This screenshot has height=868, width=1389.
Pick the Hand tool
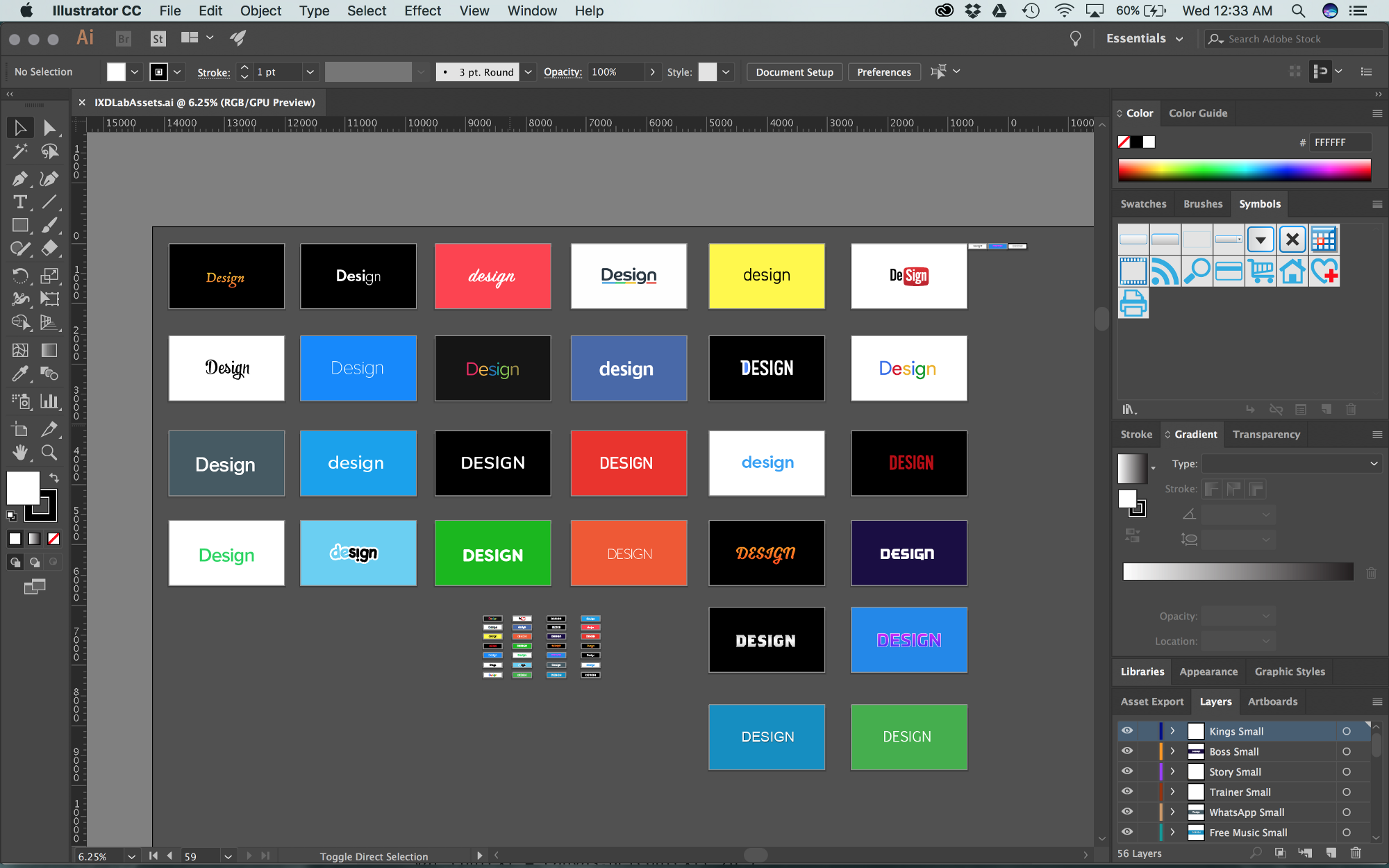coord(19,453)
